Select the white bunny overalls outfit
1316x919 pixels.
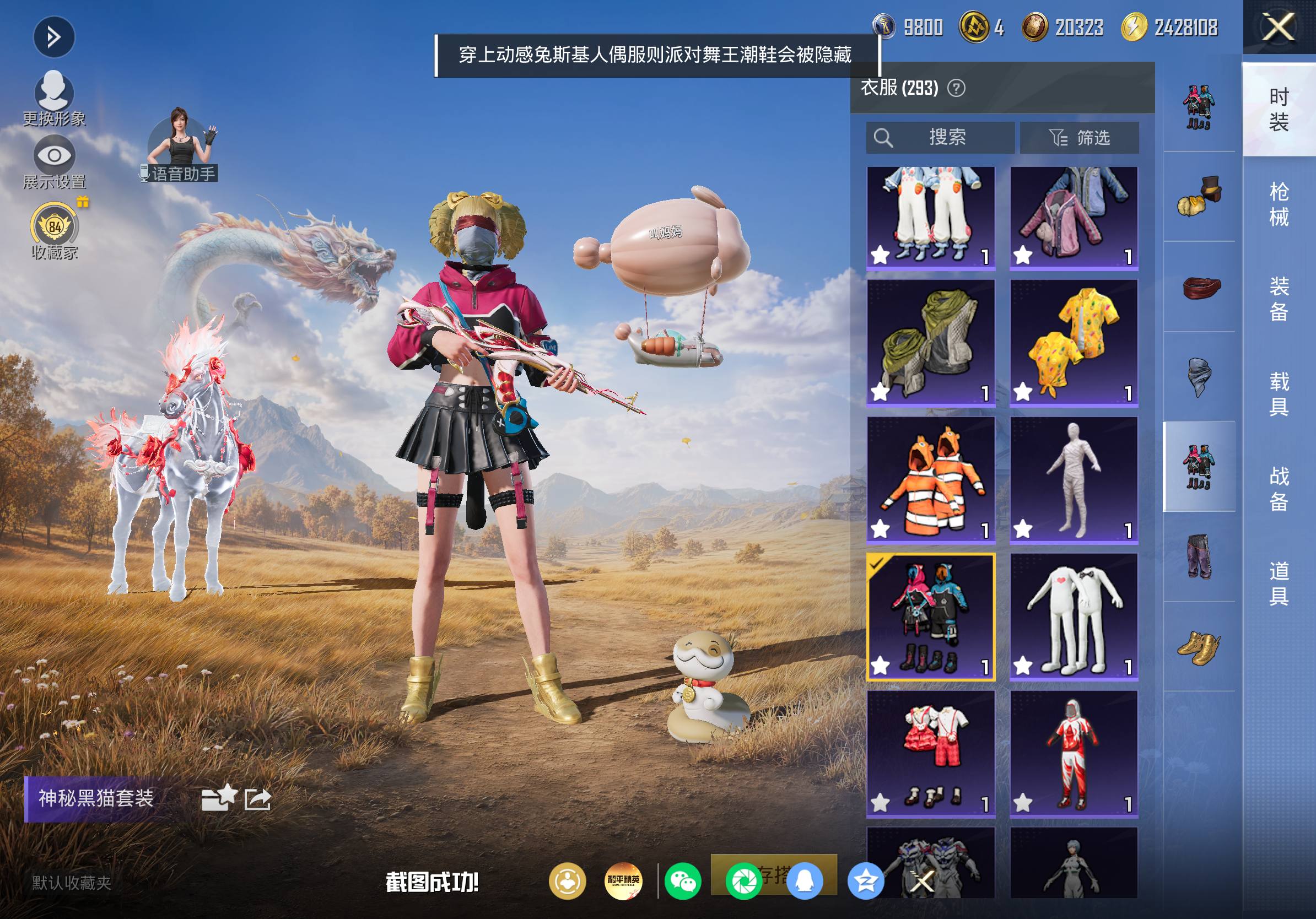(931, 218)
